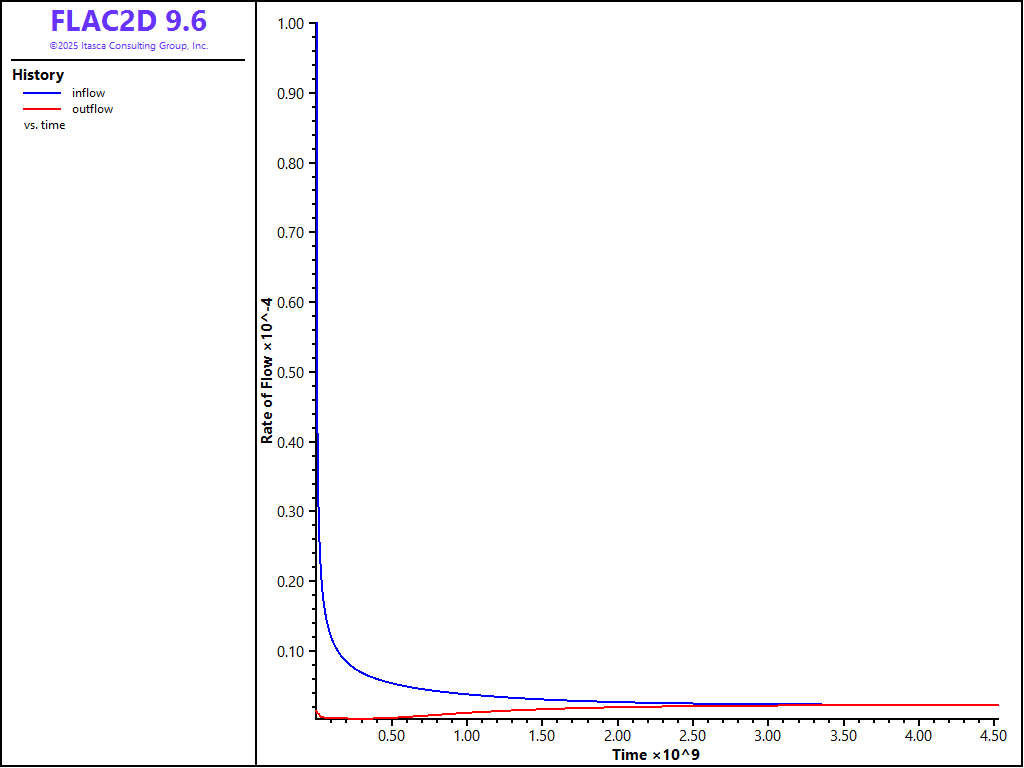This screenshot has height=768, width=1024.
Task: Click the 0.70 vertical axis tick label
Action: 289,233
